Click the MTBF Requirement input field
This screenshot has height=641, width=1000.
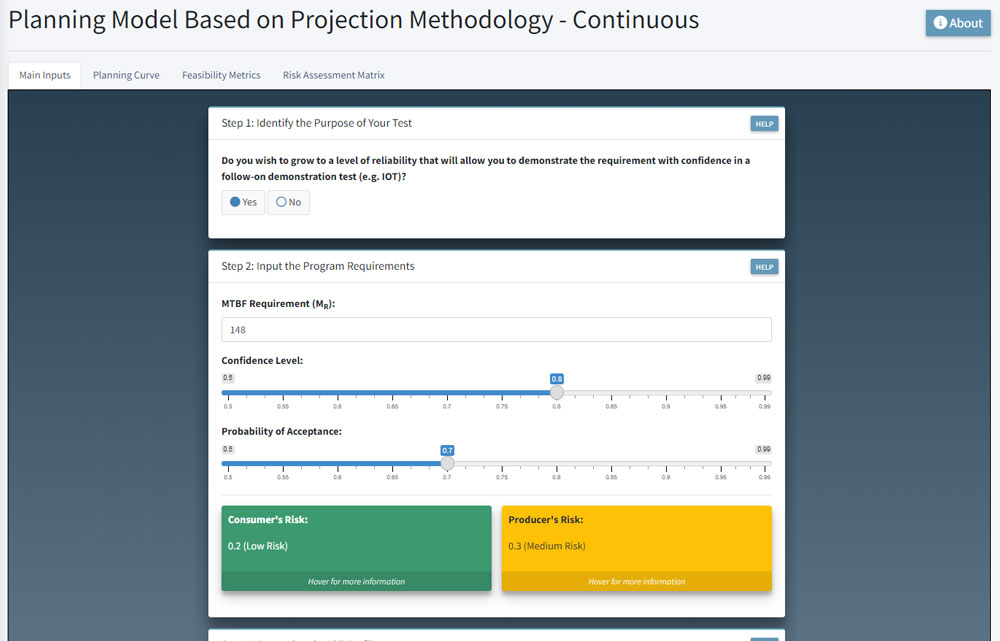click(x=496, y=330)
